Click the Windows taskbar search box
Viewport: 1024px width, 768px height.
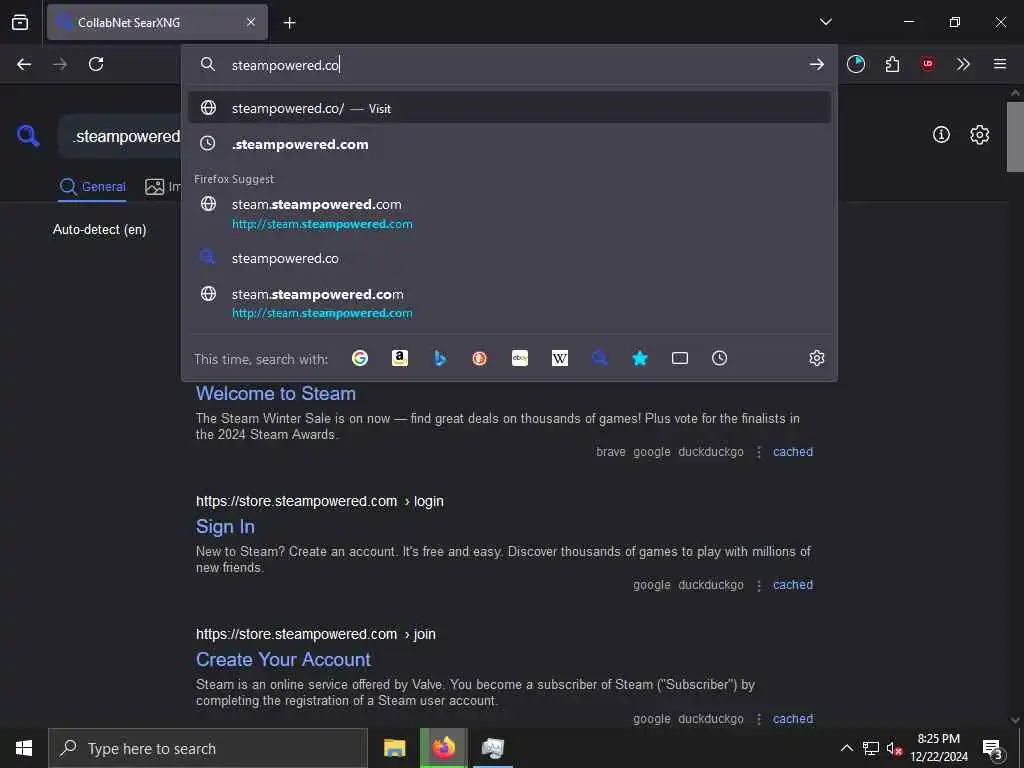(x=208, y=748)
